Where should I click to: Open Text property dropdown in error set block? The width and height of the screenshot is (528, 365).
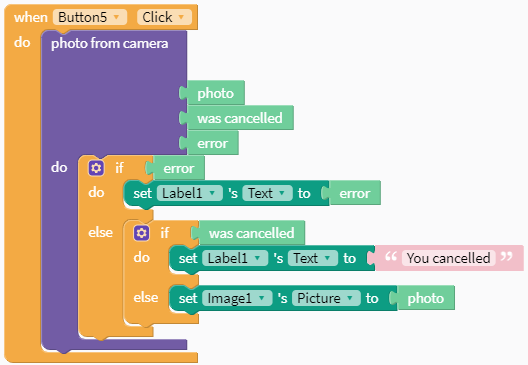point(267,193)
